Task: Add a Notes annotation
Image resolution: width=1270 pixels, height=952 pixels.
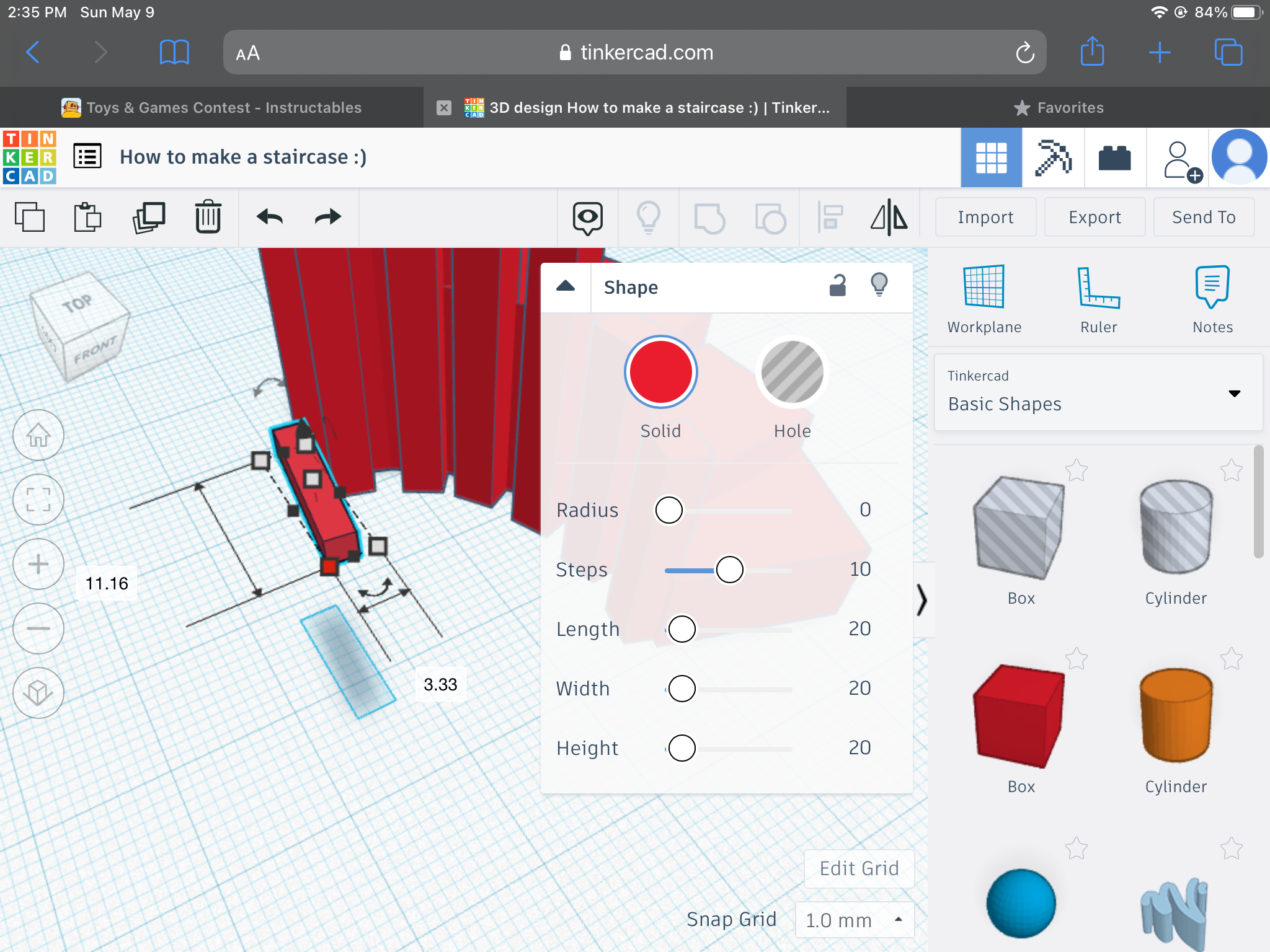Action: point(1212,300)
